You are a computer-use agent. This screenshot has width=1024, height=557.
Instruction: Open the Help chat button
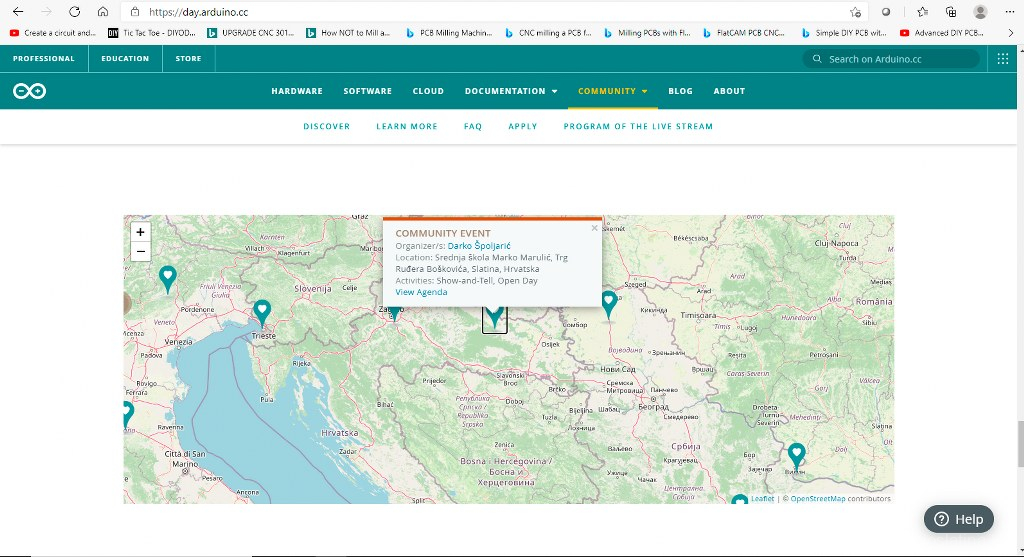pos(959,519)
